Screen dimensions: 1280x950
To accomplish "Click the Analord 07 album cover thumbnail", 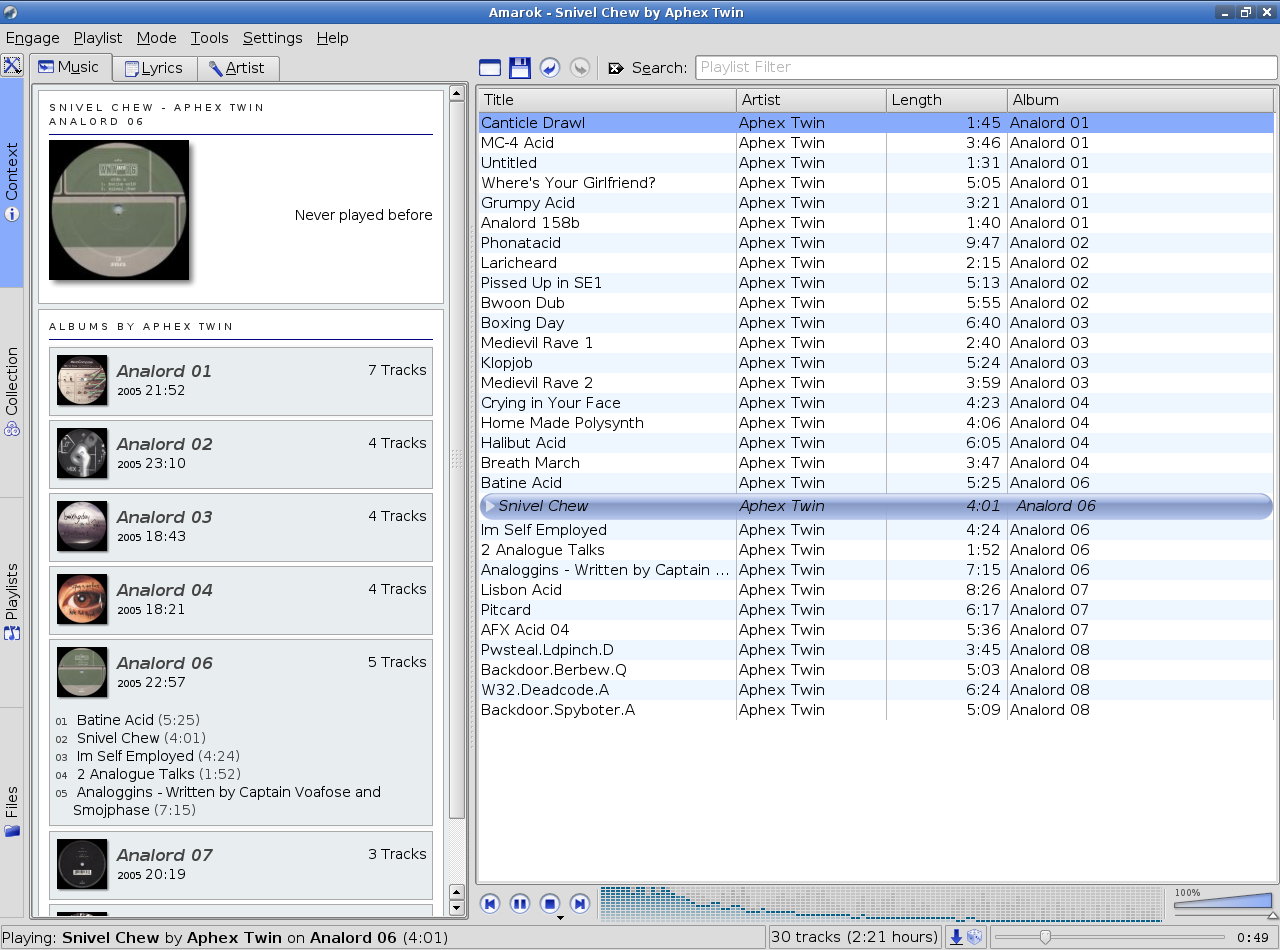I will point(82,864).
